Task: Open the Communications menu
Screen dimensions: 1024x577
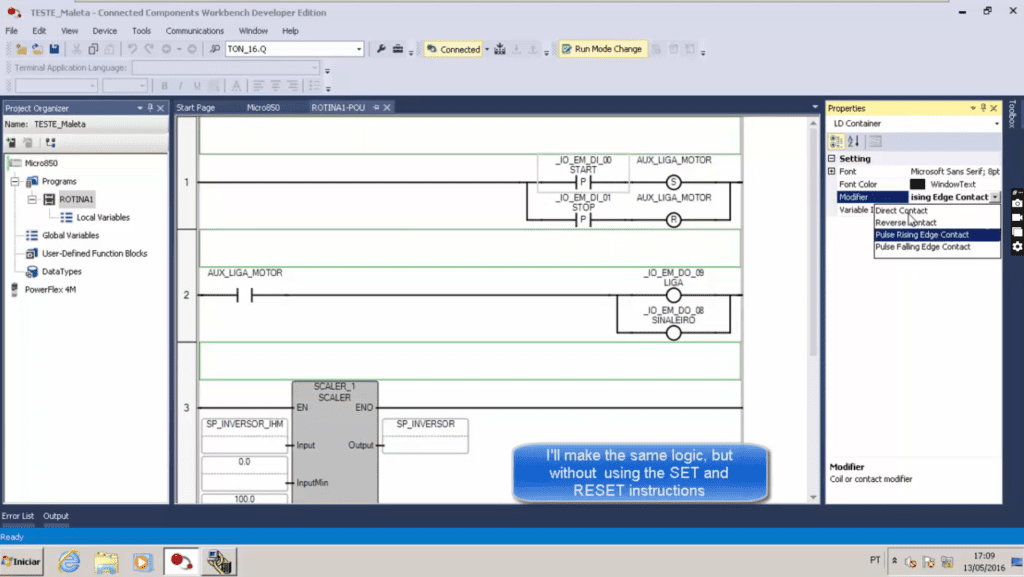Action: [x=194, y=31]
